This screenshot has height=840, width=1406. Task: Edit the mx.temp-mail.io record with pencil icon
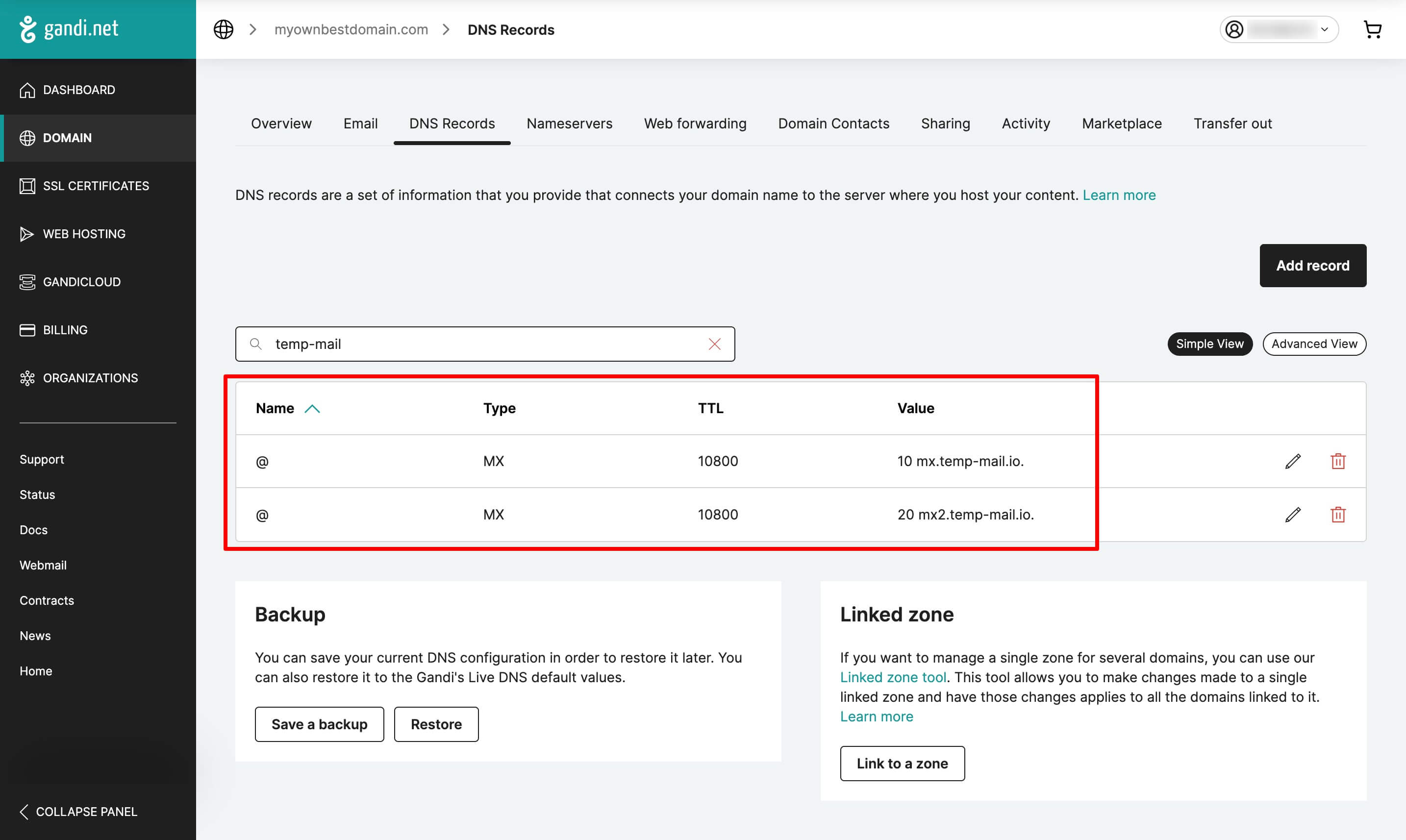pos(1293,461)
